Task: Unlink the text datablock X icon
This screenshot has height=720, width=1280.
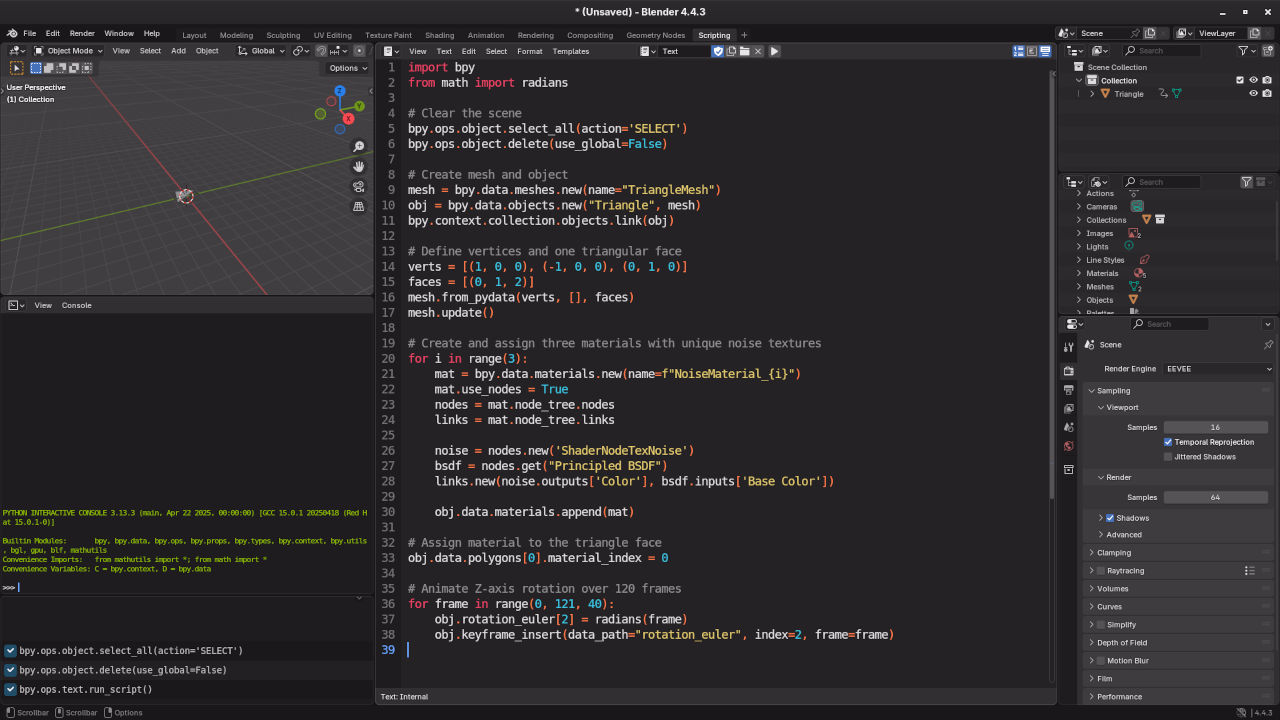Action: tap(758, 51)
